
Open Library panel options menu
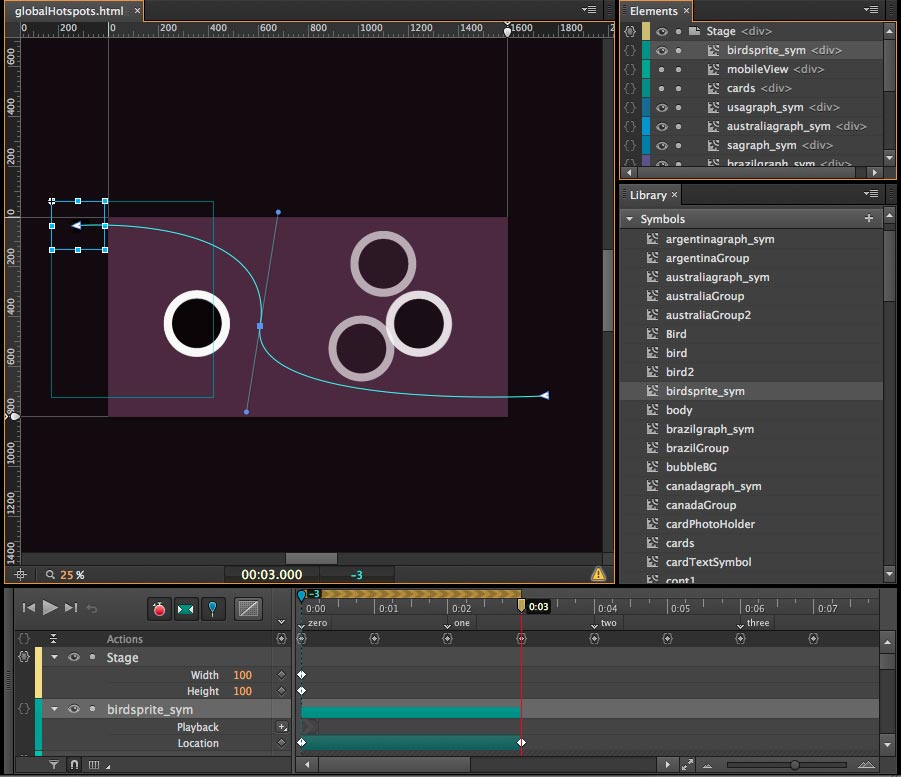click(x=871, y=194)
